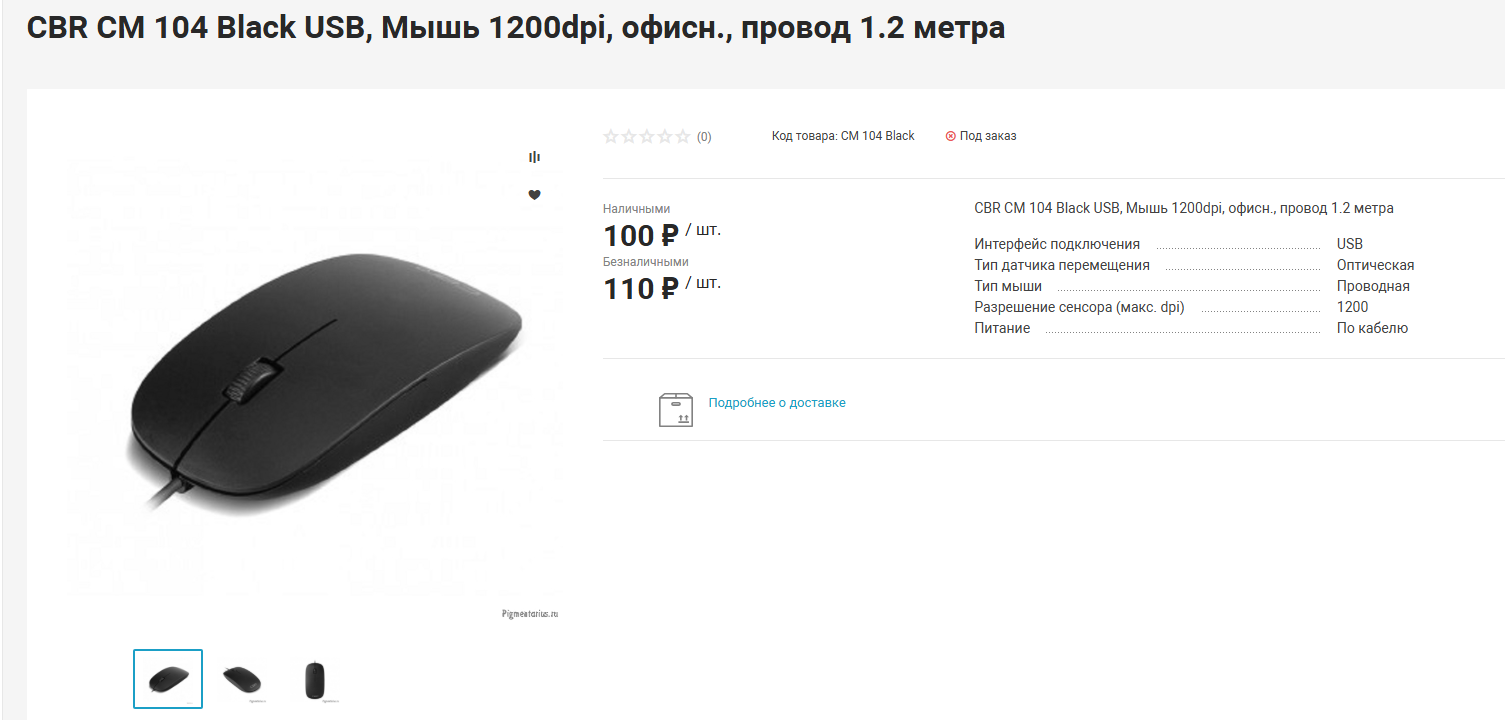
Task: Rate product with the fourth star
Action: 665,136
